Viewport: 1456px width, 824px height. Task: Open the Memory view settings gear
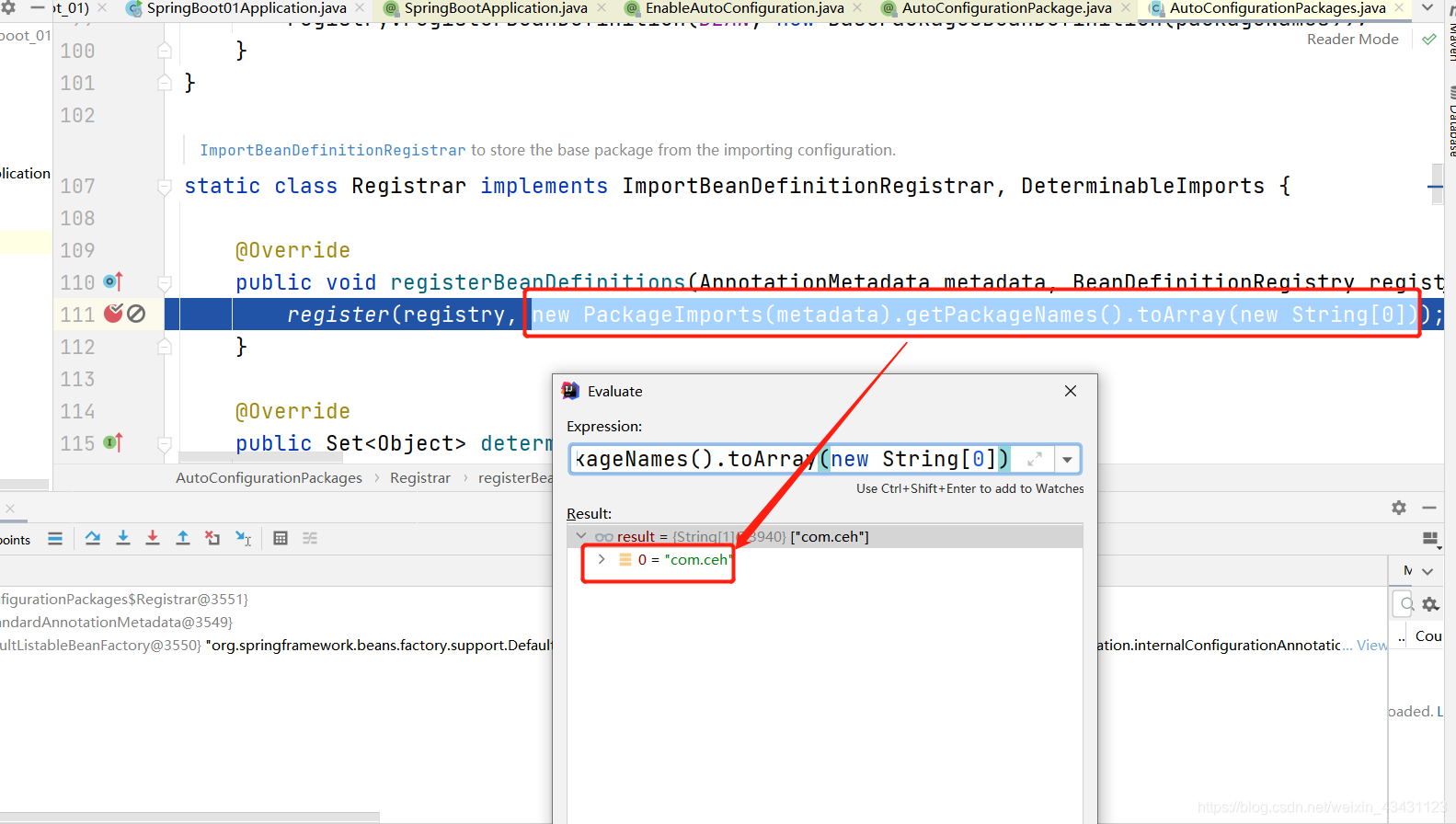click(1430, 604)
